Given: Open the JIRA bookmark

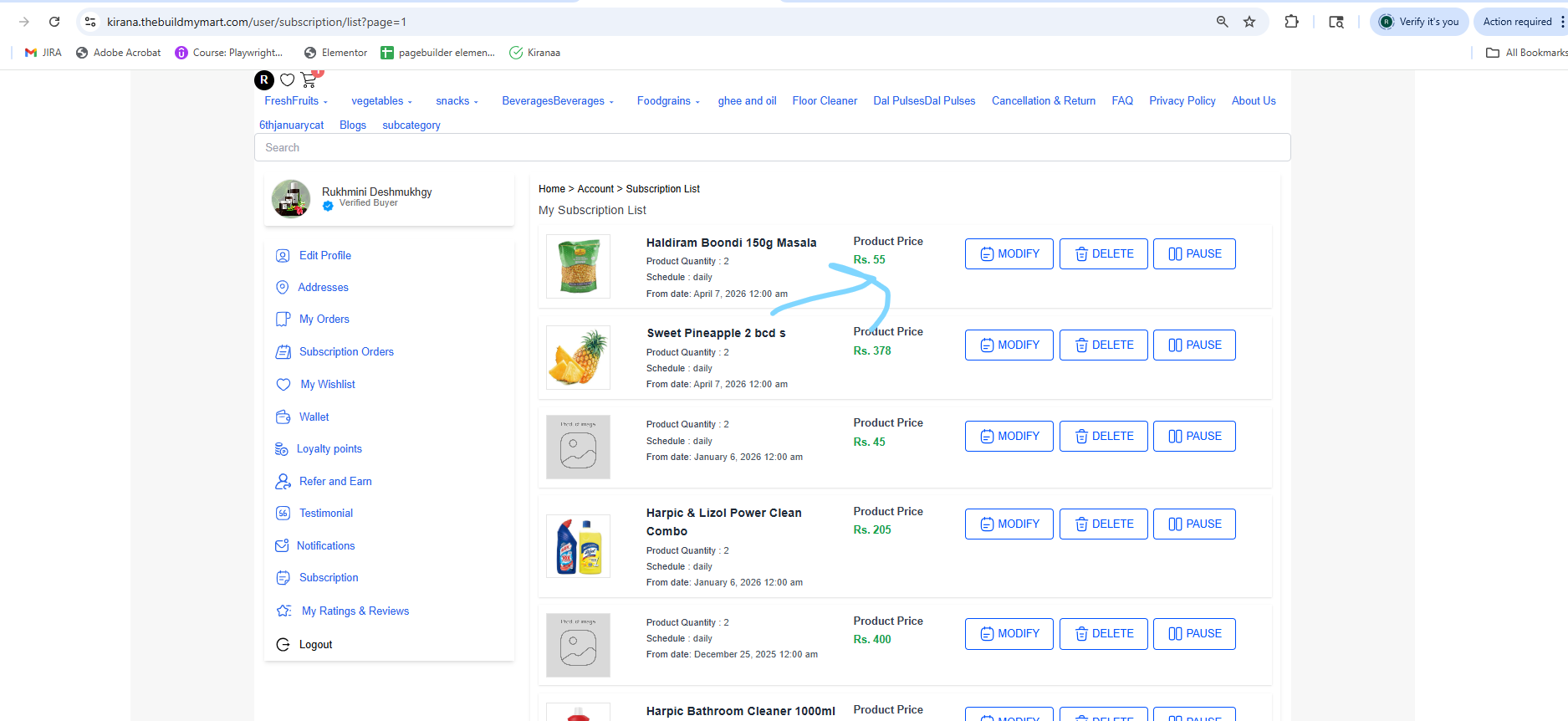Looking at the screenshot, I should tap(43, 53).
